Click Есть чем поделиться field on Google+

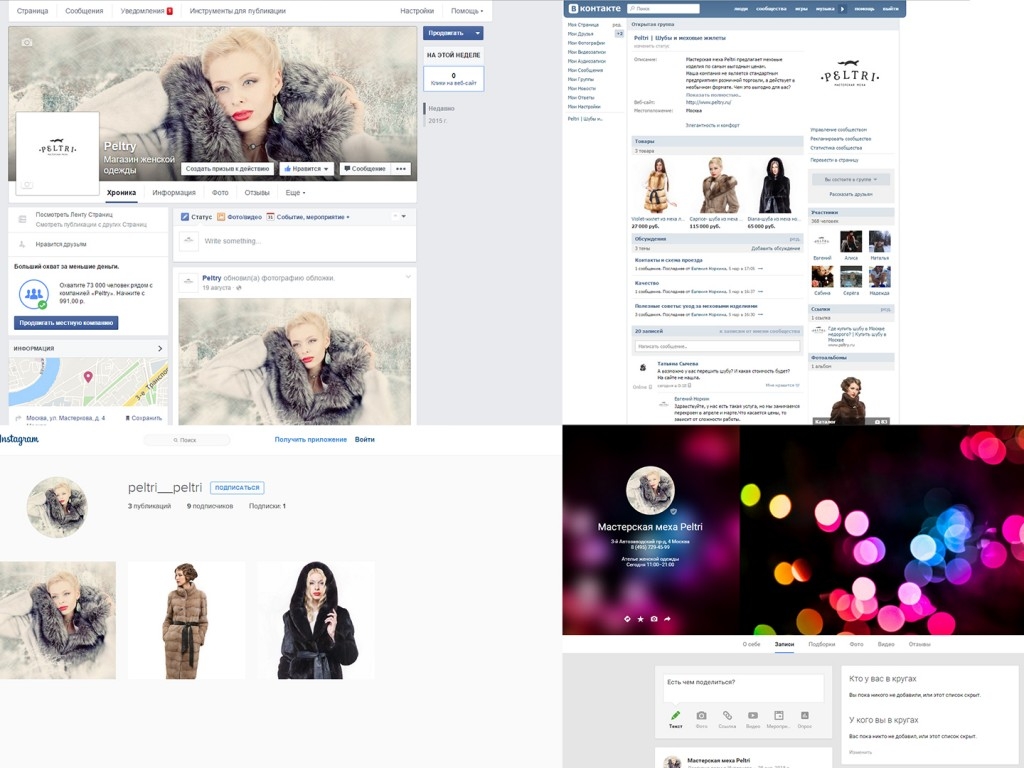coord(743,687)
